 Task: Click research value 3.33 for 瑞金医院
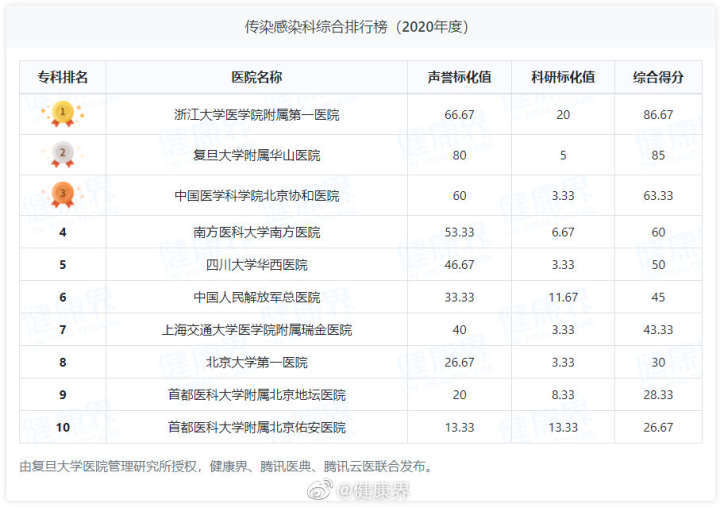pos(563,330)
